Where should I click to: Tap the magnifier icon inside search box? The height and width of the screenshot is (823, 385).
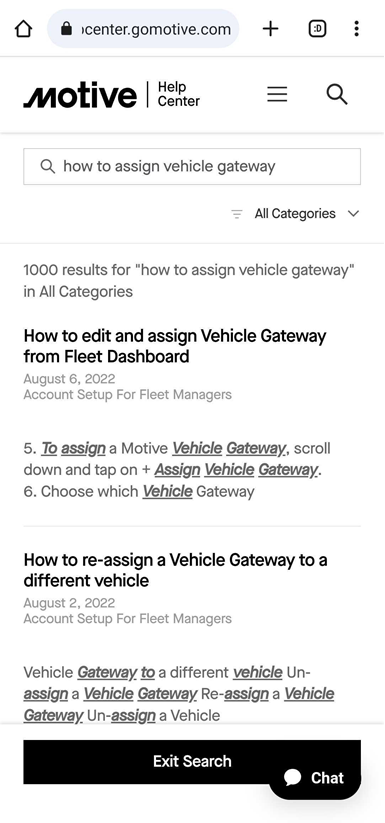[48, 167]
